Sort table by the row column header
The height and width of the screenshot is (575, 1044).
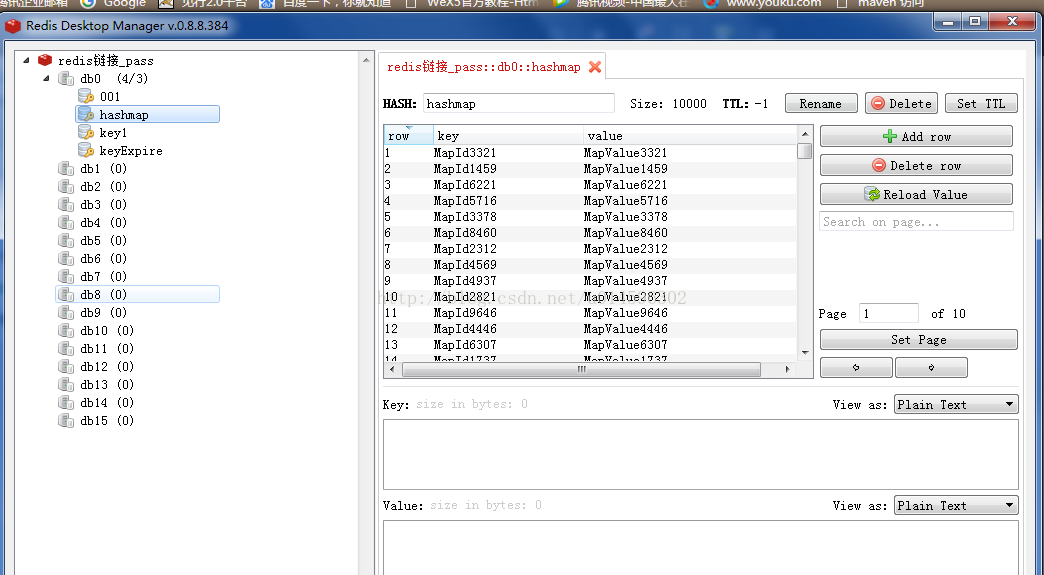[408, 136]
